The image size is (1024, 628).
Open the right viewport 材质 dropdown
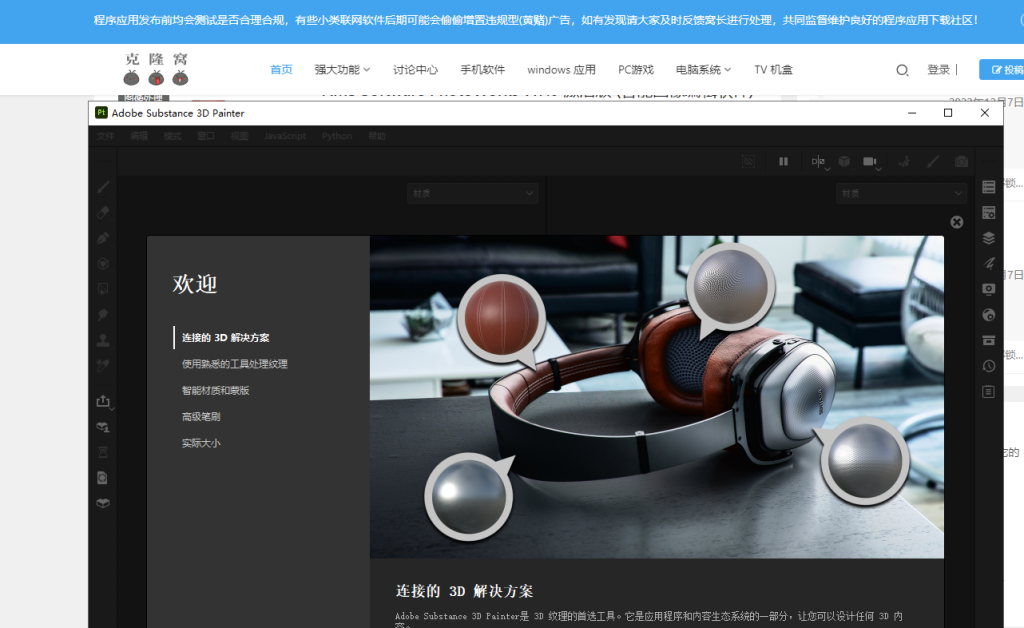(x=901, y=193)
